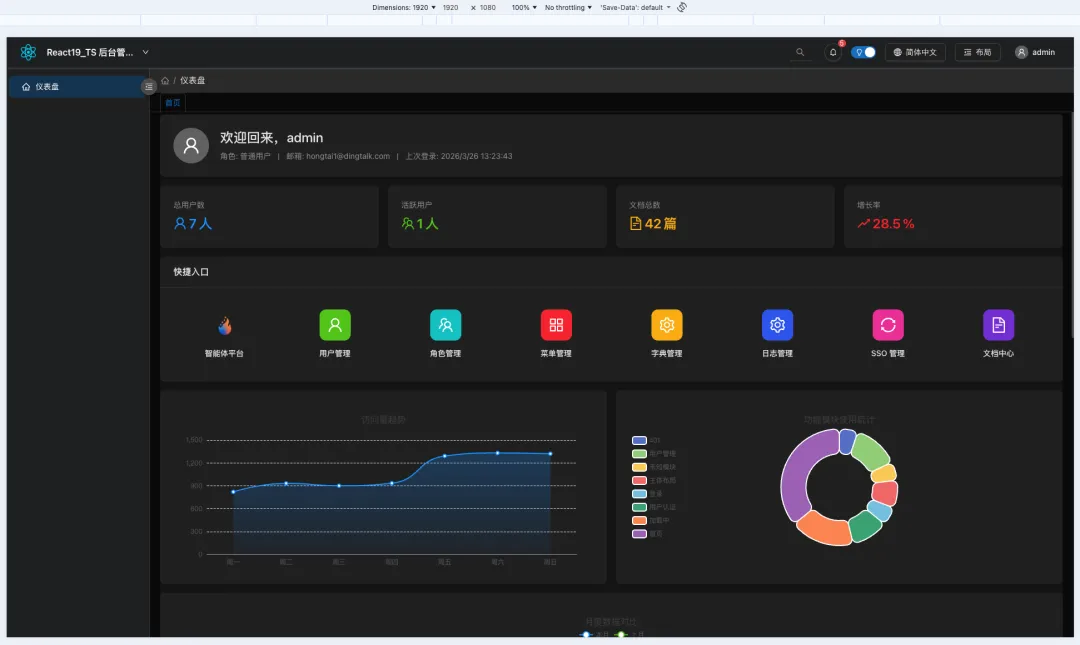This screenshot has height=645, width=1080.
Task: Click the orange legend swatch
Action: click(639, 520)
